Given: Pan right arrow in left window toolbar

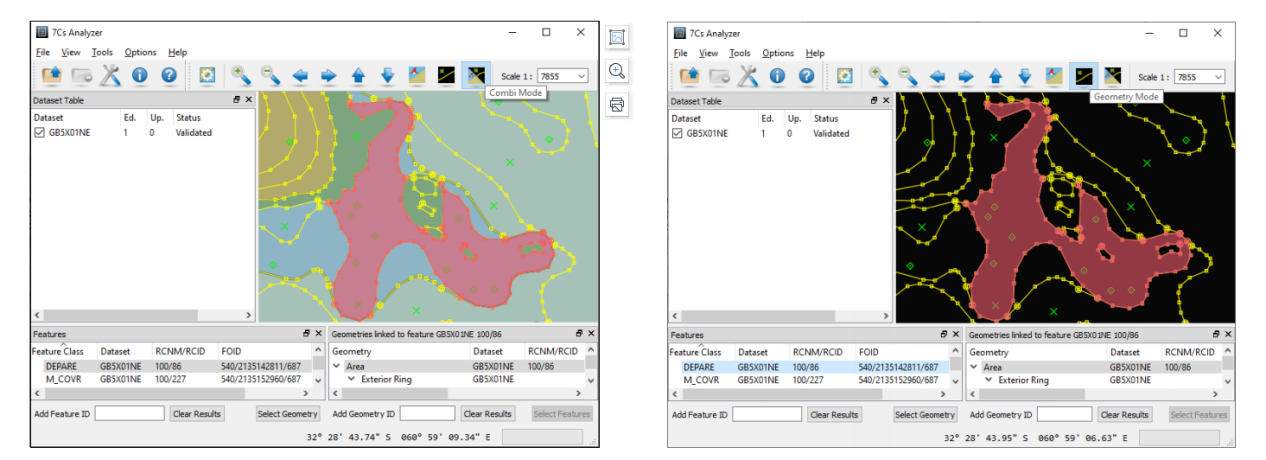Looking at the screenshot, I should point(328,75).
